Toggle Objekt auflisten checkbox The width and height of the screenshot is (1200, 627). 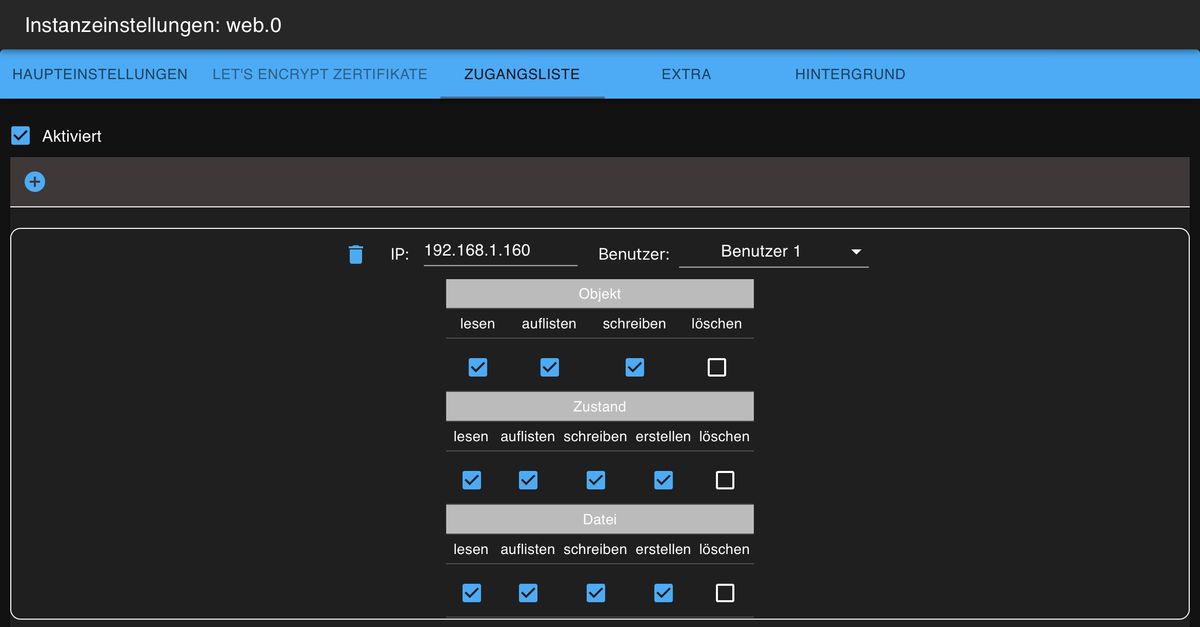[x=549, y=367]
